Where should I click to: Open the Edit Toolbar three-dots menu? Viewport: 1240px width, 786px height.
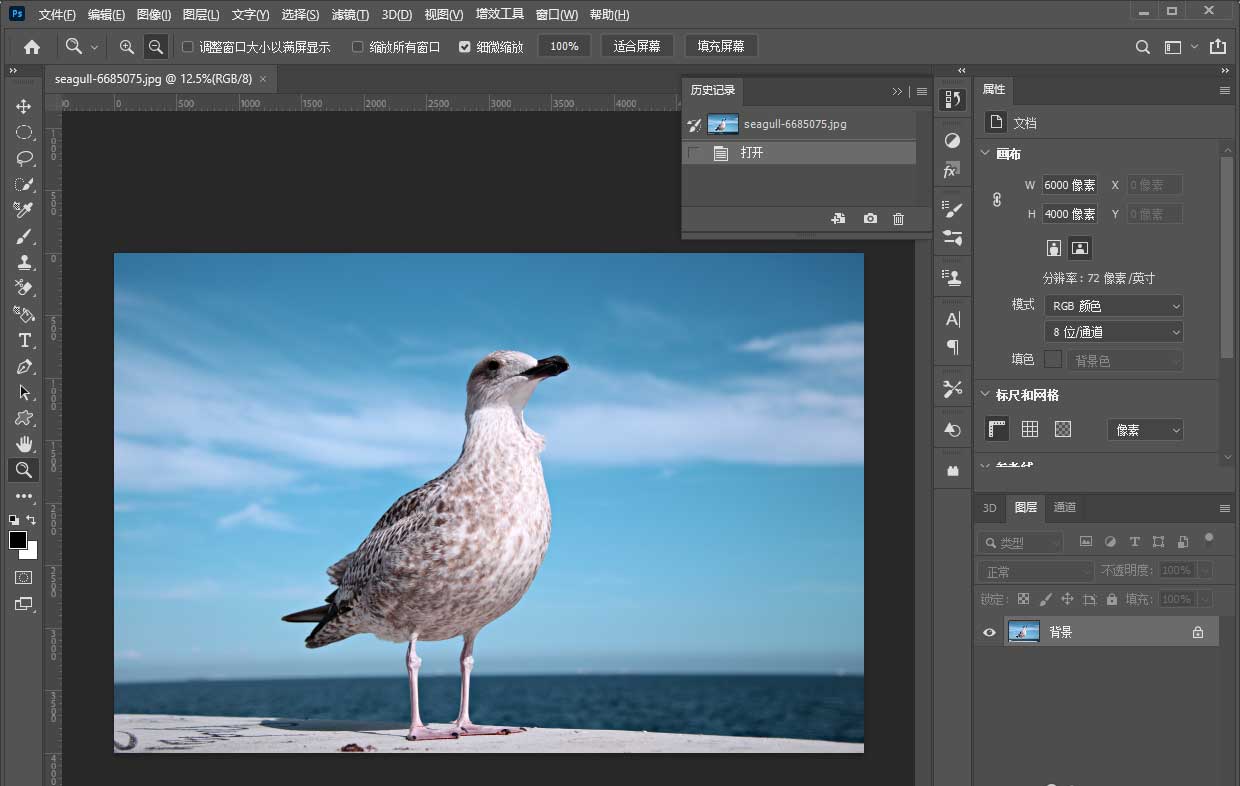click(x=24, y=496)
